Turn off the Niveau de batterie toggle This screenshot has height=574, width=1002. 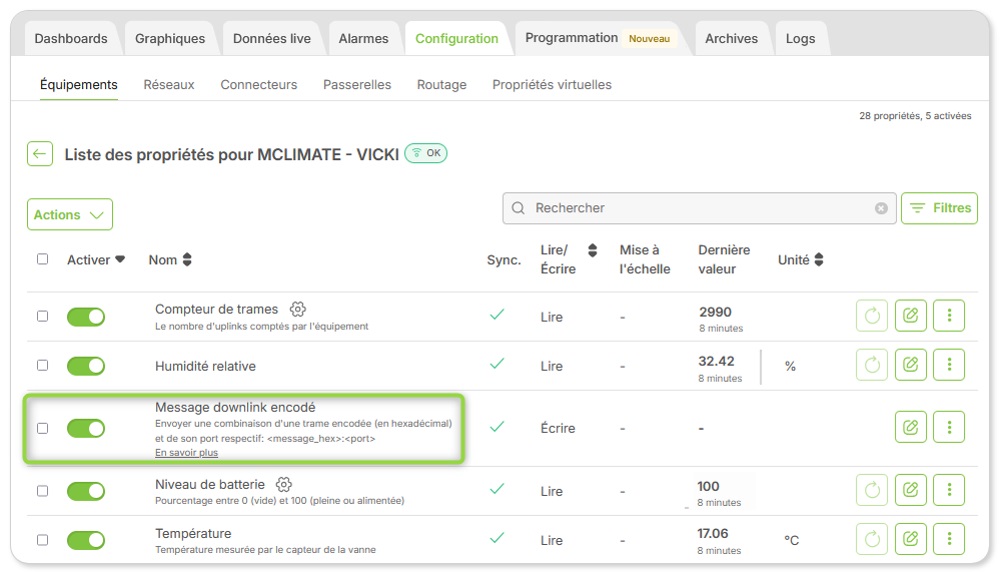point(86,491)
